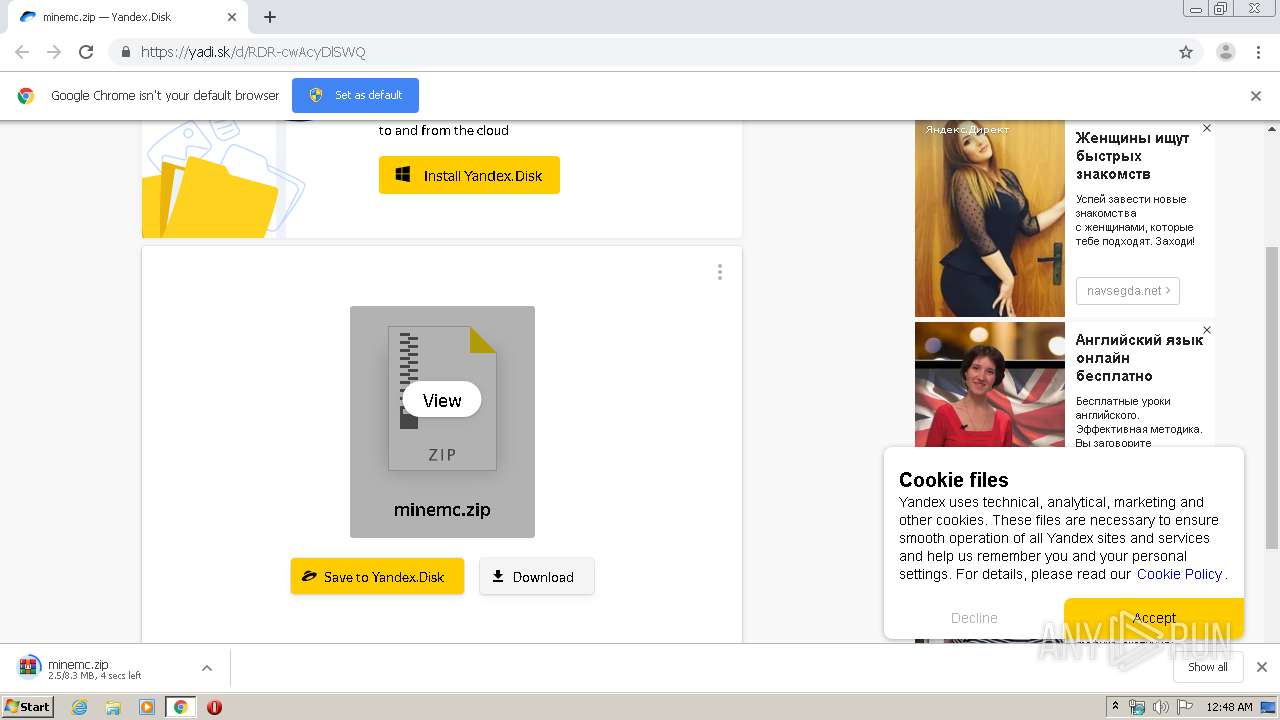
Task: Go forward to the next page
Action: coord(54,52)
